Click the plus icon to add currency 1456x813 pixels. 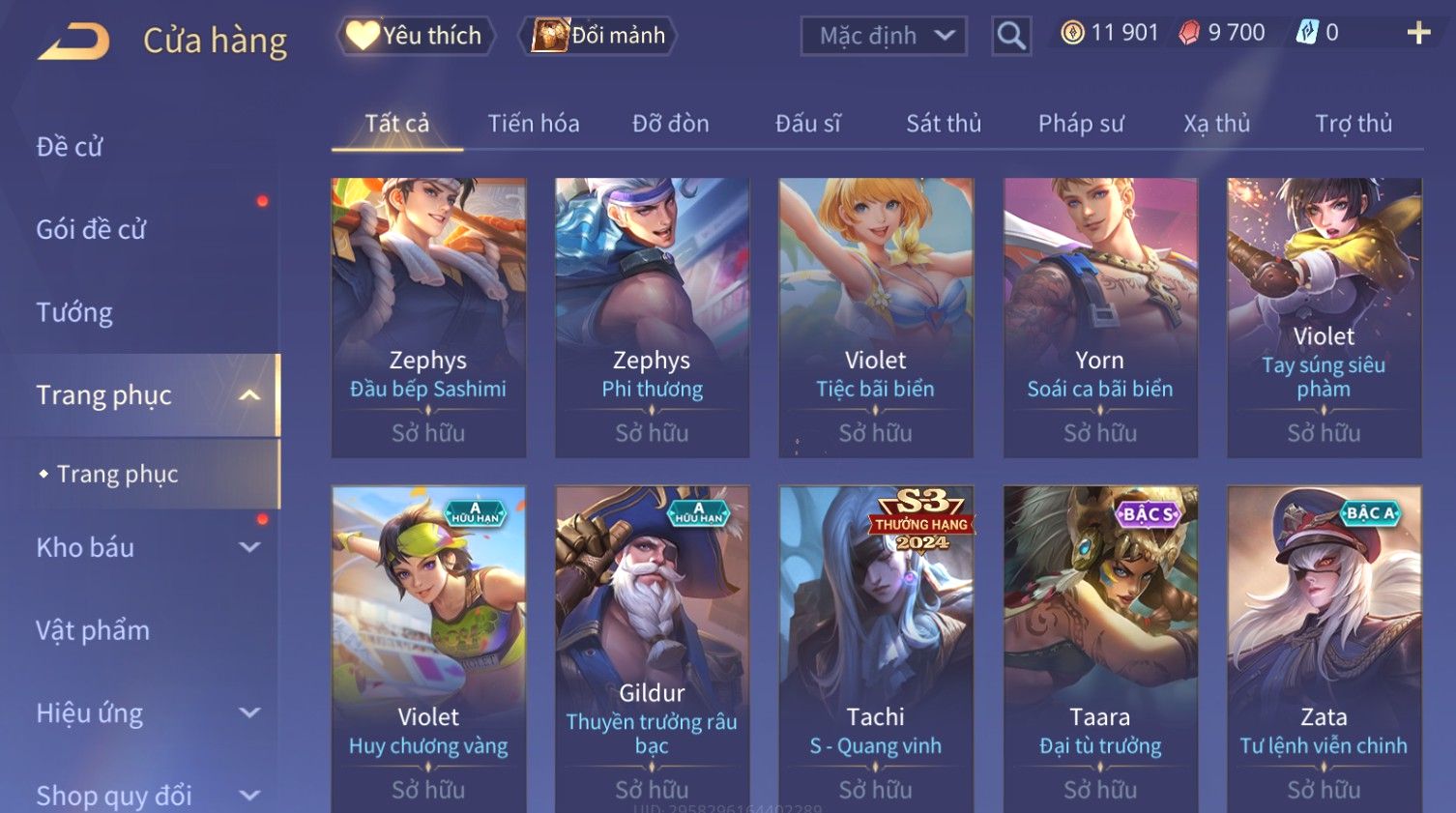(x=1418, y=33)
